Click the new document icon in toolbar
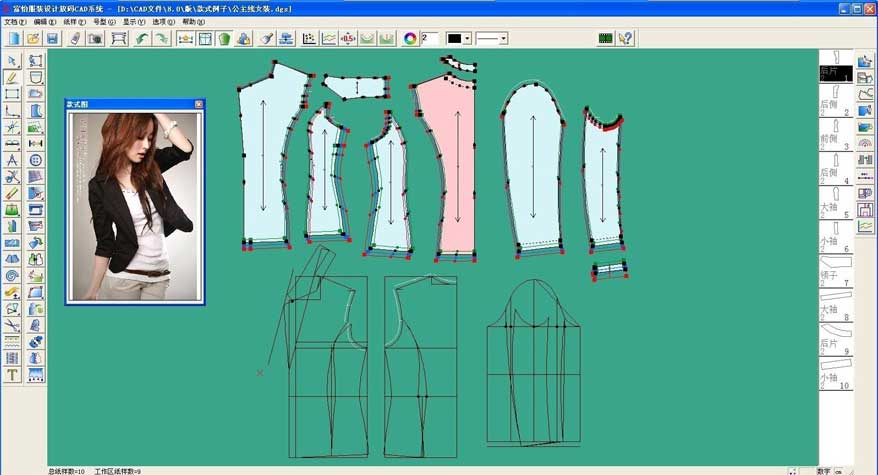Screen dimensions: 878x475 click(x=13, y=38)
